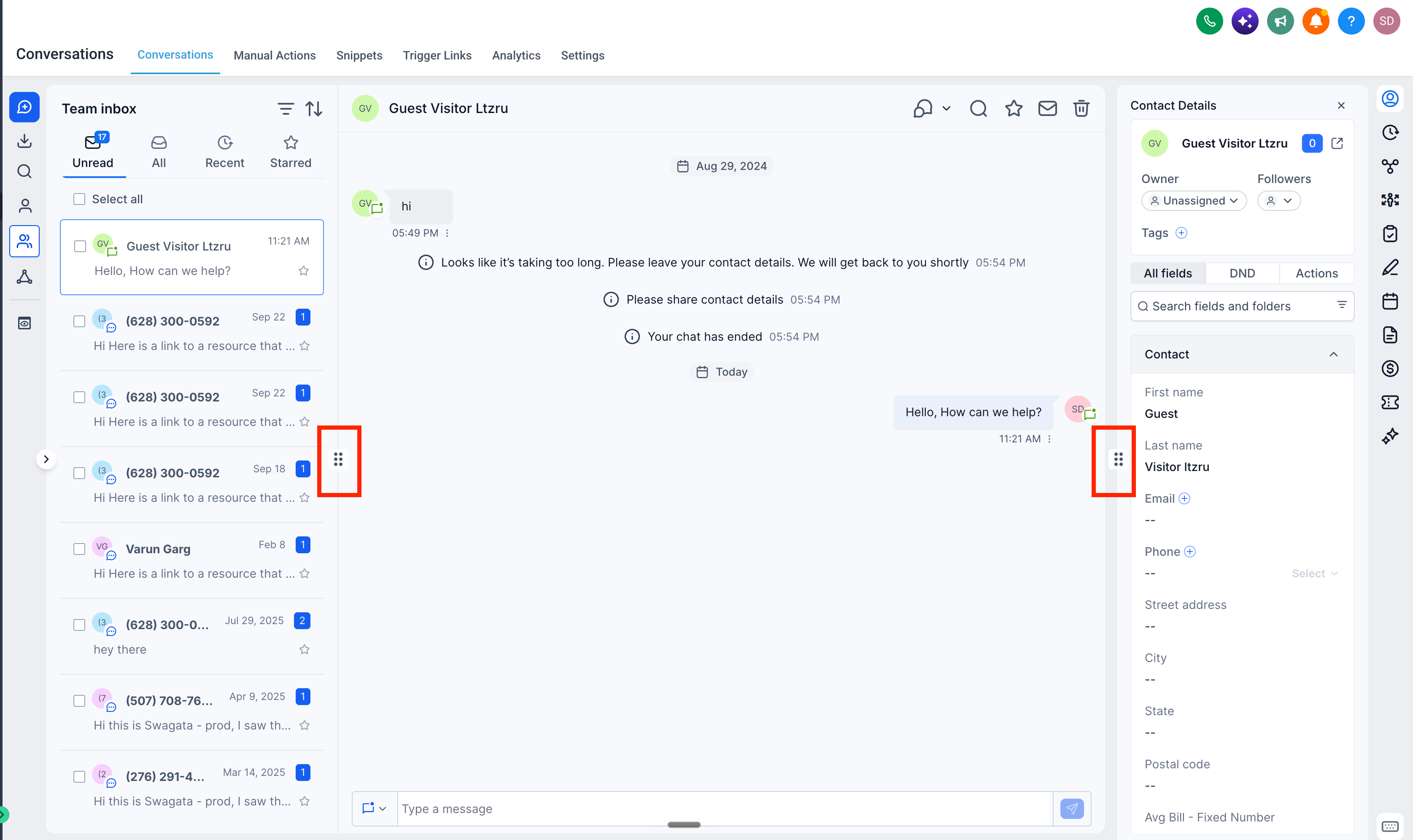Open the Followers dropdown
The height and width of the screenshot is (840, 1413).
click(x=1279, y=201)
